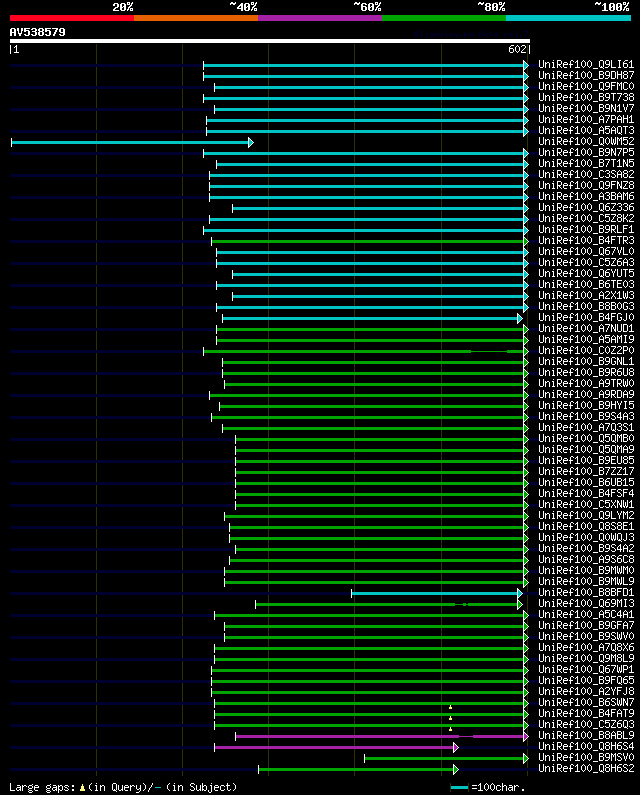
Task: Select the UniRef100_Q6Z336 label
Action: click(x=586, y=207)
